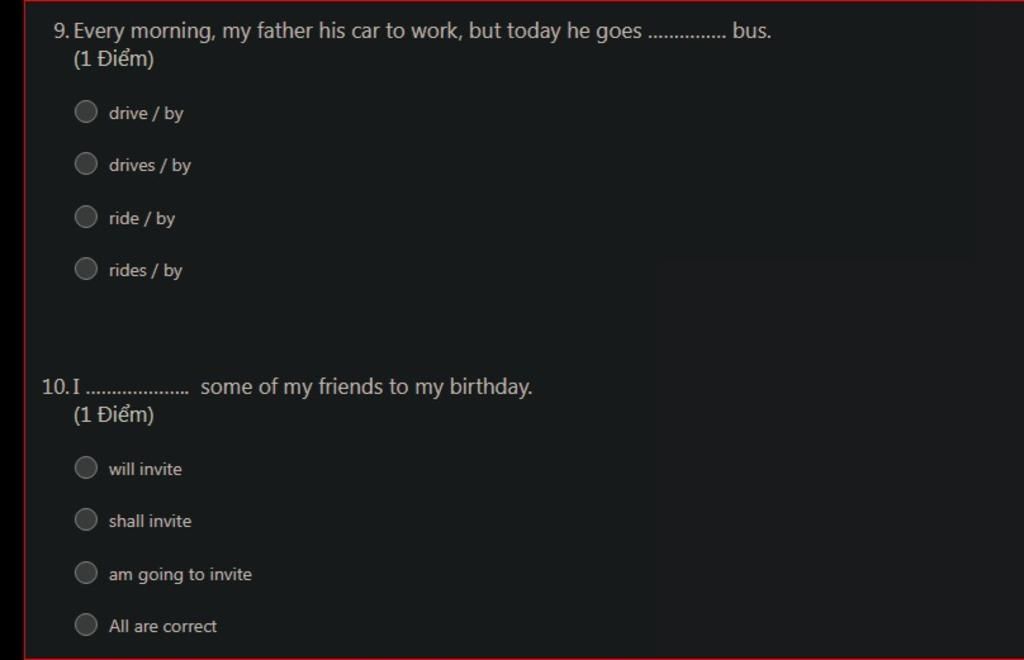Pick the 'rides / by' radio button
The width and height of the screenshot is (1024, 660).
[86, 268]
